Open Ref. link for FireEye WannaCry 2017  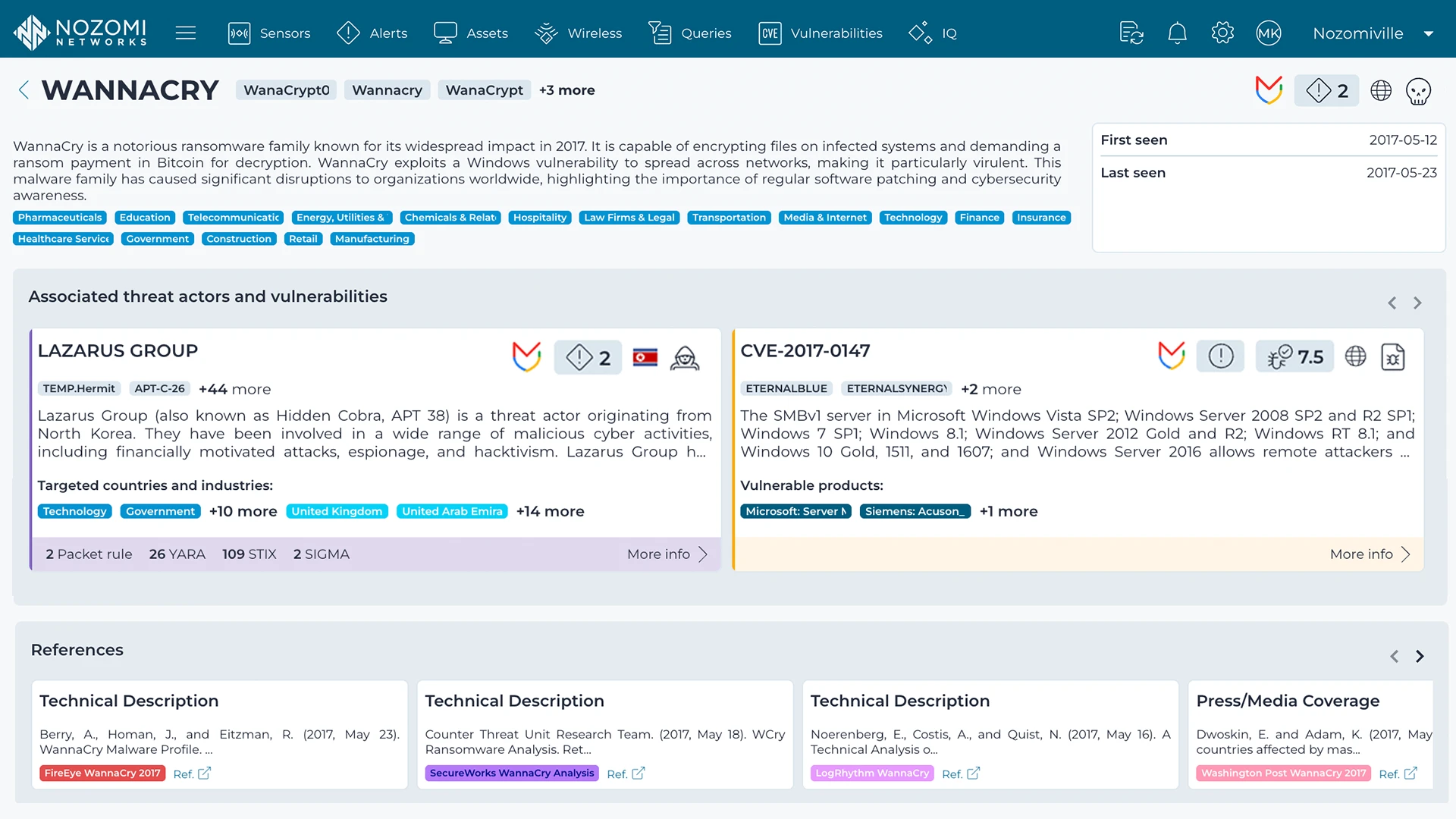pos(193,773)
